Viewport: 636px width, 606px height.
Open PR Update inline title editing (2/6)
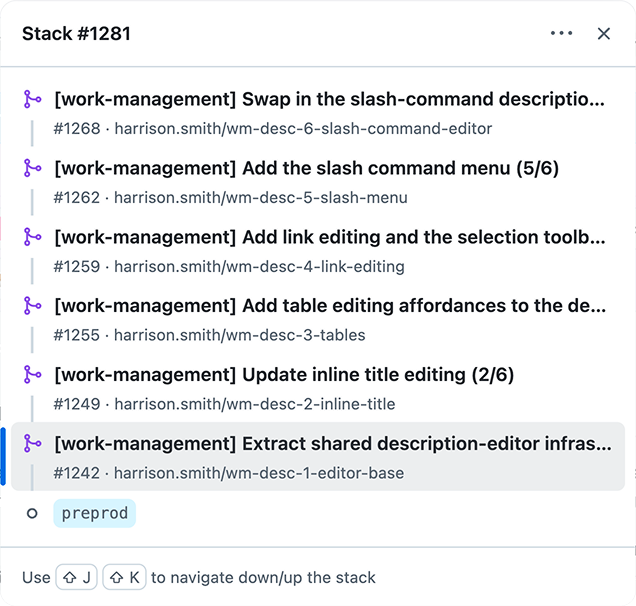coord(284,374)
